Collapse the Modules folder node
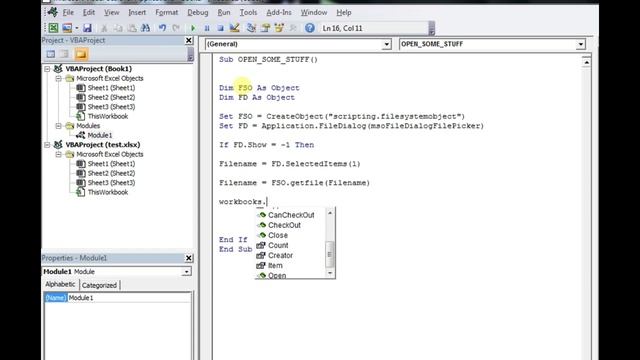The height and width of the screenshot is (360, 640). (x=58, y=126)
